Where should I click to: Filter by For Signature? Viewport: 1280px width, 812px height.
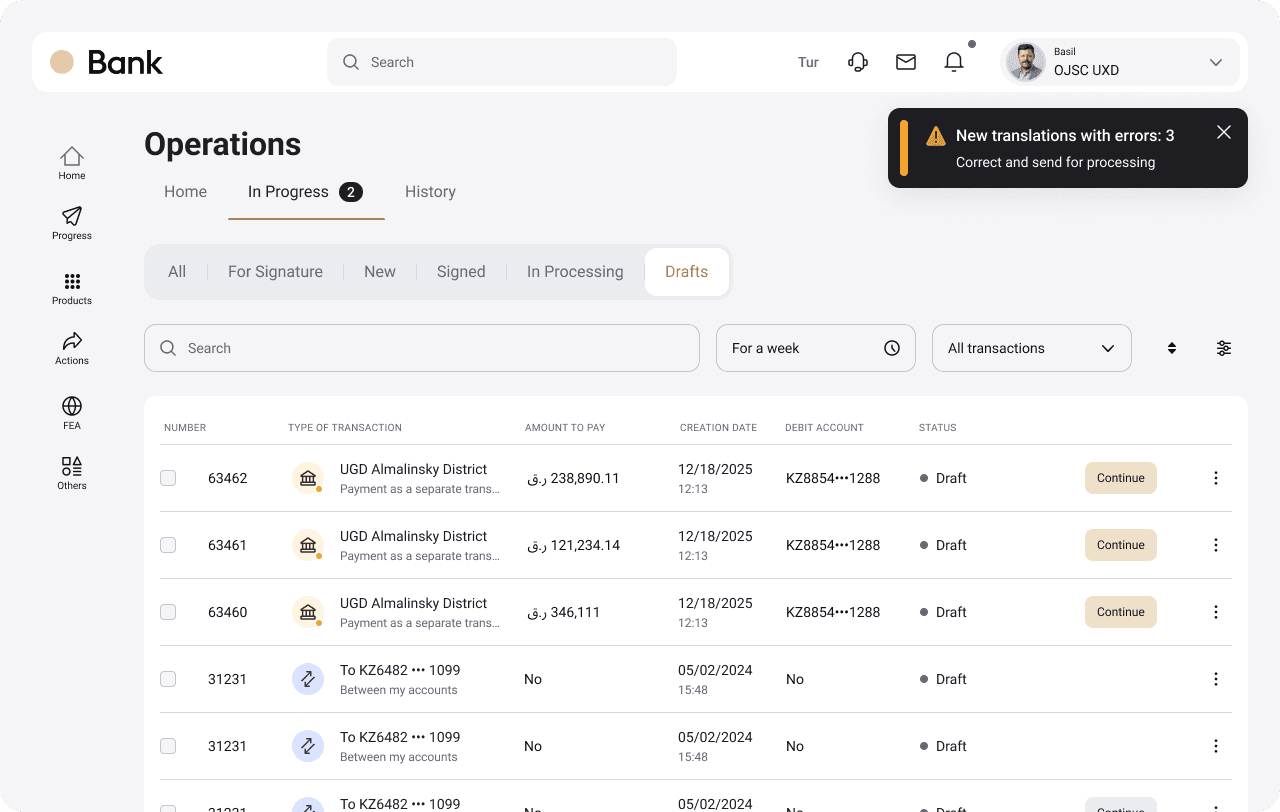(275, 272)
